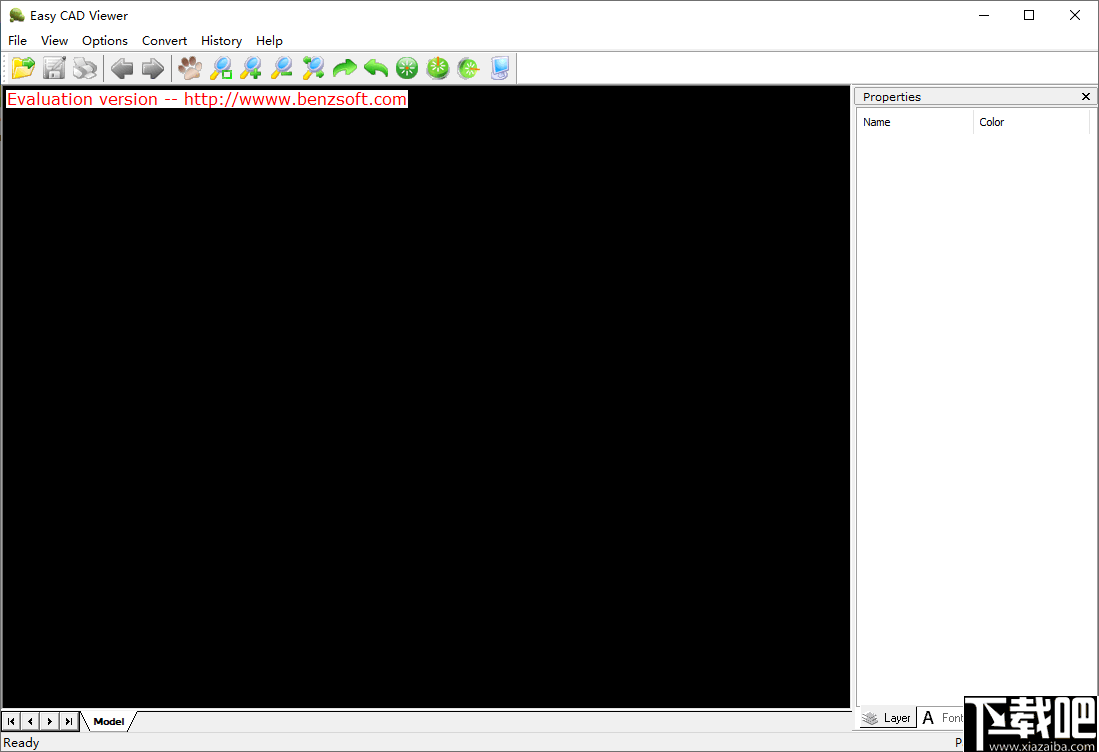The height and width of the screenshot is (752, 1099).
Task: Click the back navigation arrow
Action: coord(122,68)
